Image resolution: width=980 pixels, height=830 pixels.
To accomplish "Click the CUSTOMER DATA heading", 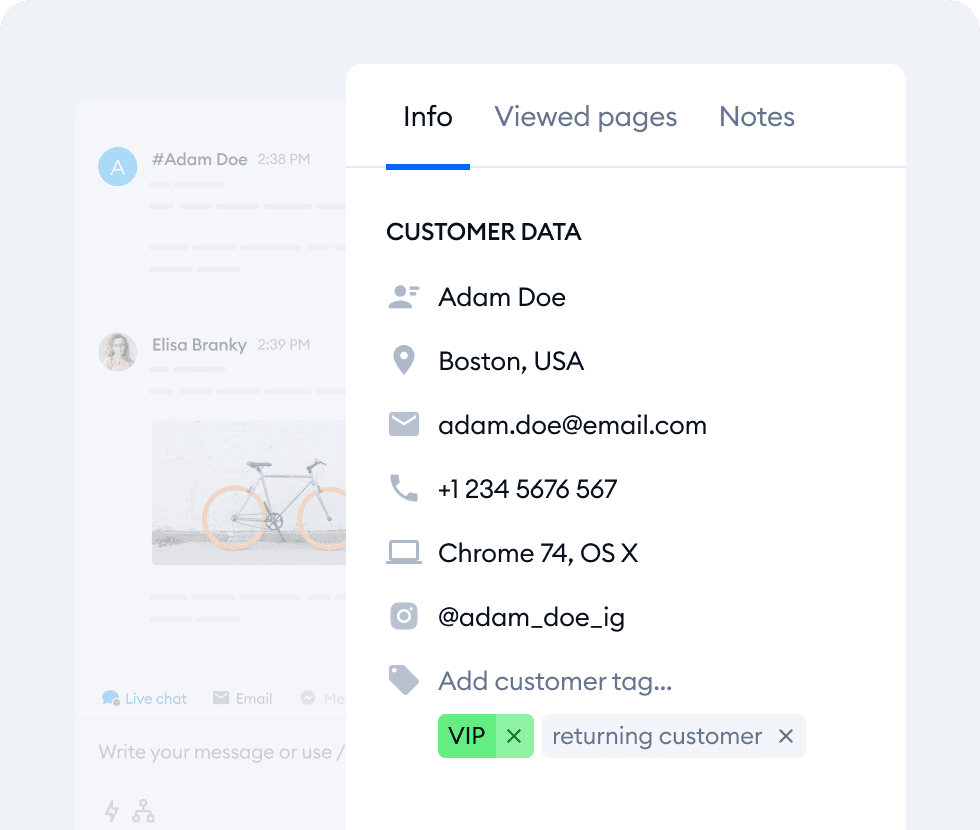I will pyautogui.click(x=484, y=232).
